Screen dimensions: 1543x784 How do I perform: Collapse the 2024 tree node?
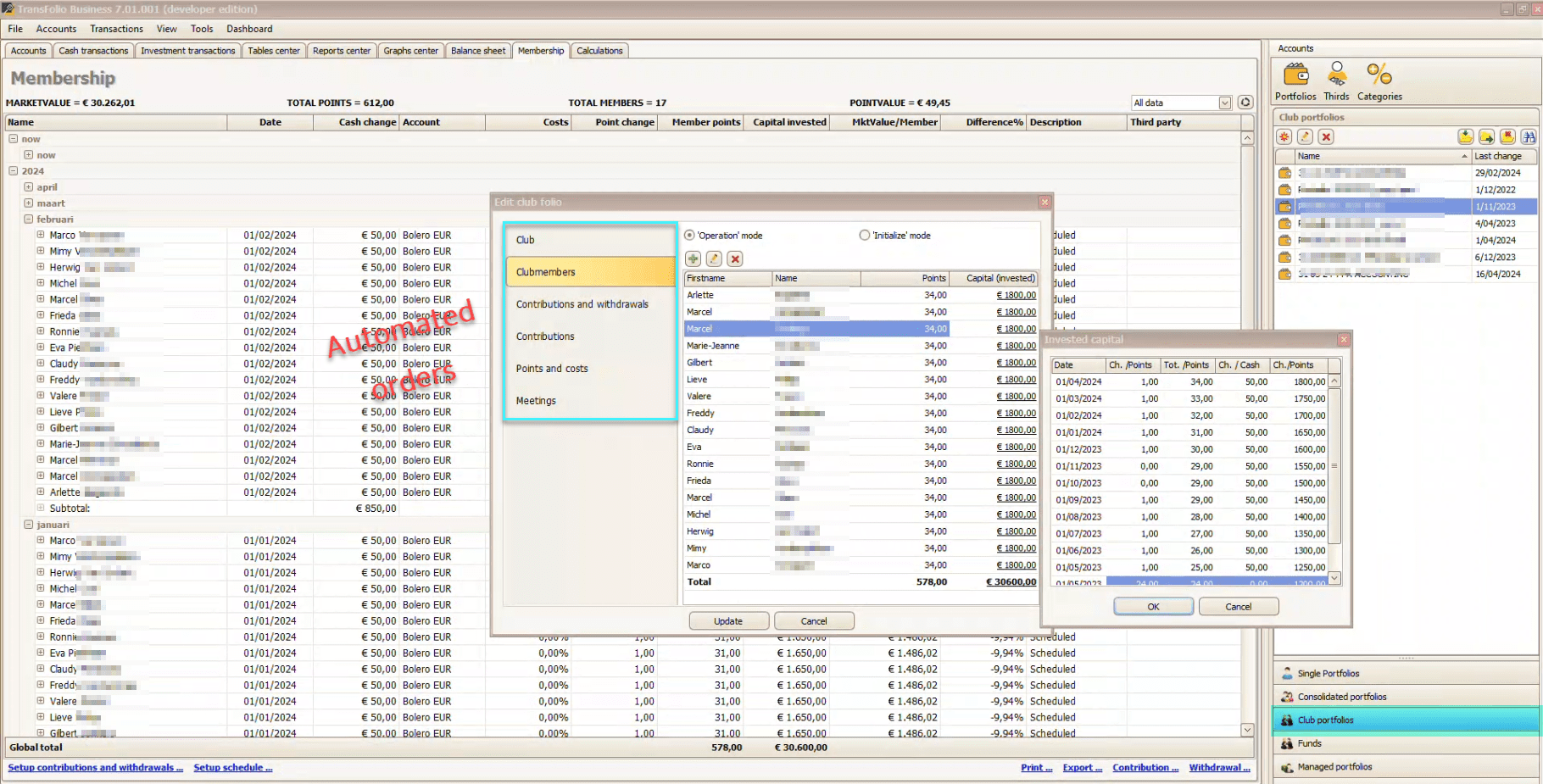tap(14, 171)
